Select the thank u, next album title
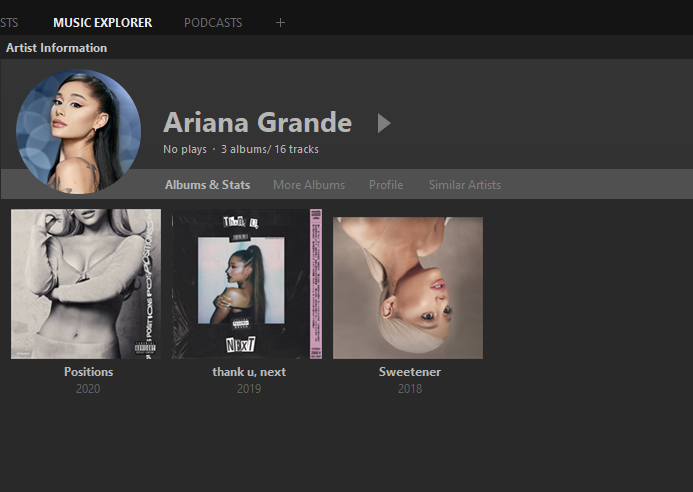Screen dimensions: 693x492 (249, 372)
